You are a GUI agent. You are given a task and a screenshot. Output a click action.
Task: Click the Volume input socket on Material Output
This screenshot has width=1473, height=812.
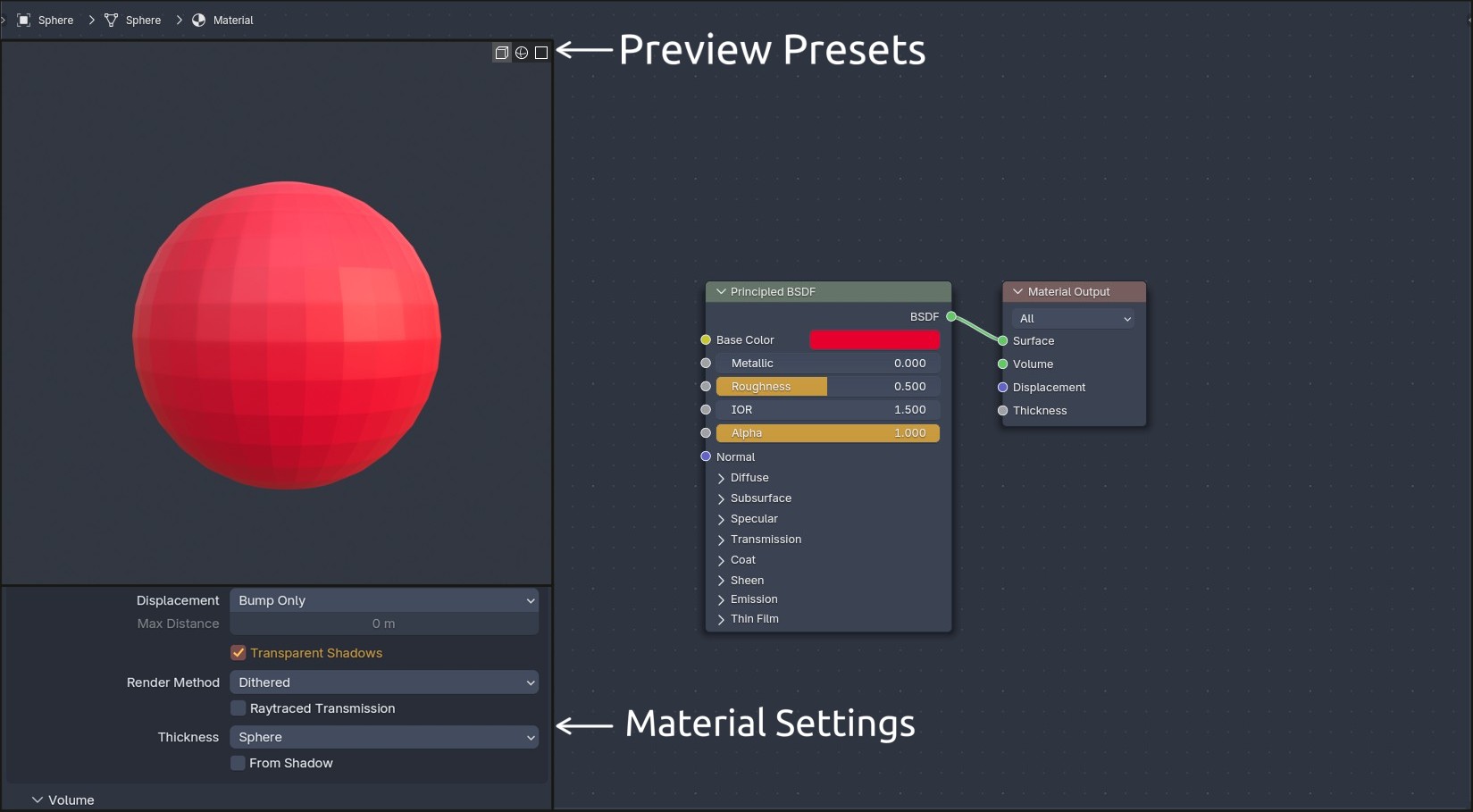tap(1003, 364)
